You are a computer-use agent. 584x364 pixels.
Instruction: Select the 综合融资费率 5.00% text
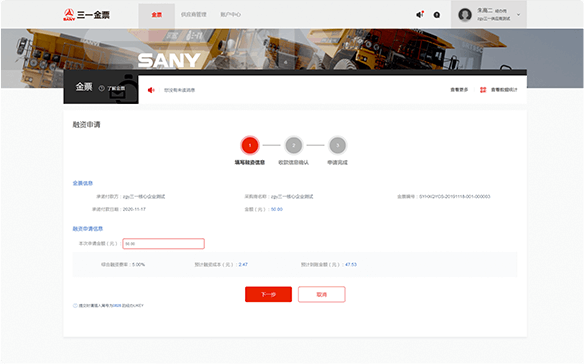(123, 265)
